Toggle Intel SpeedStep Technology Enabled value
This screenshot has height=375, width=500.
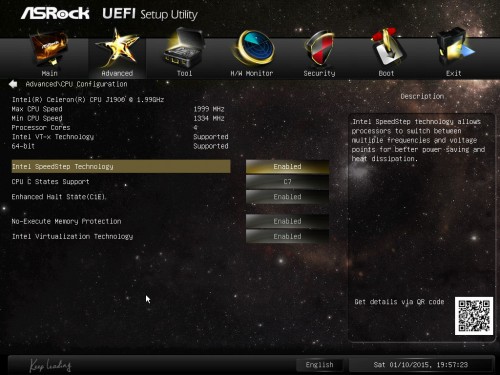[287, 167]
